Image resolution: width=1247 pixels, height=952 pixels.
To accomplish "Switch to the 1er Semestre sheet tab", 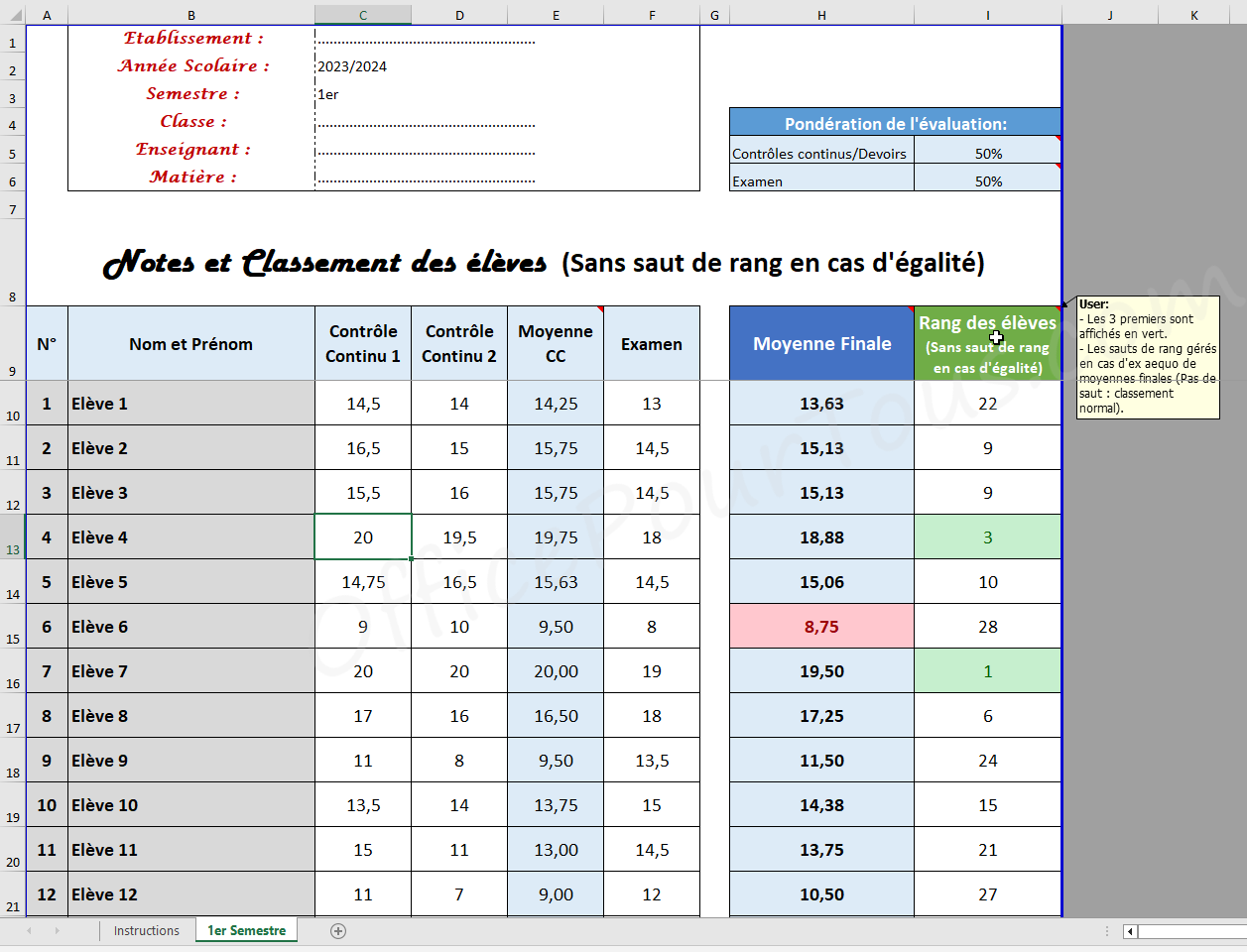I will click(x=246, y=931).
